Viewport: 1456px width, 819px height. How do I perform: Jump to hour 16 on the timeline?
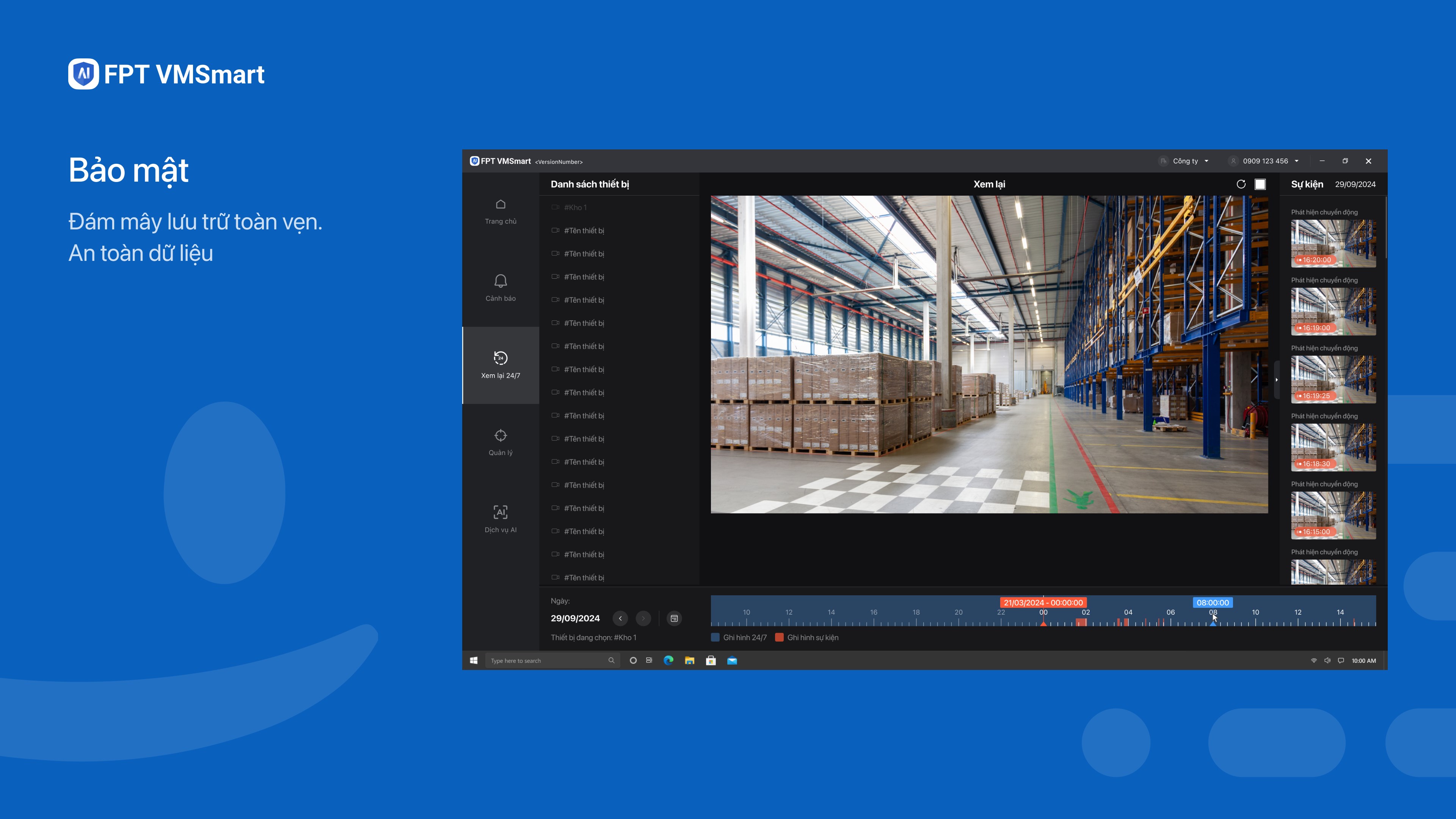873,612
